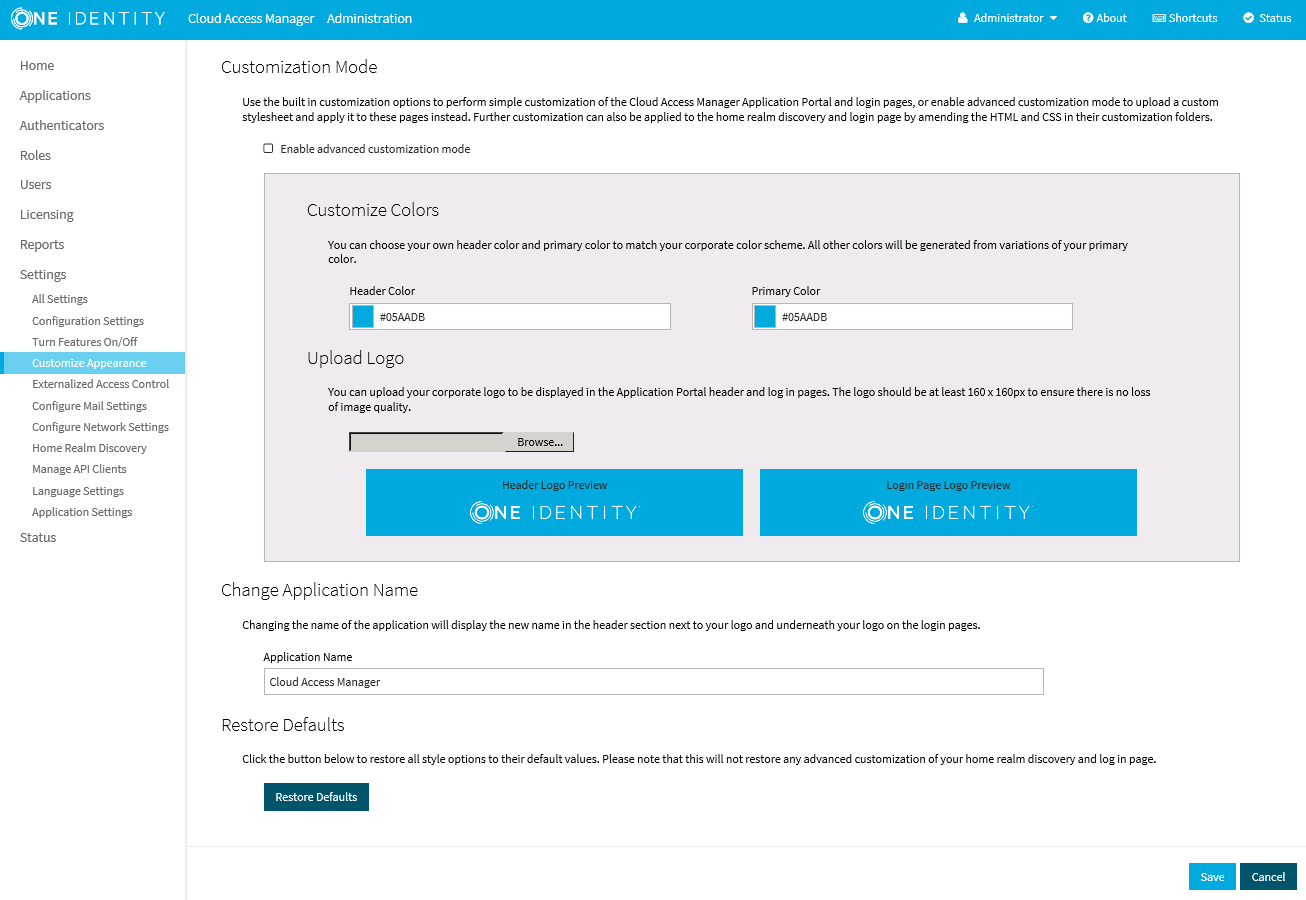Click the About question mark icon
Viewport: 1306px width, 900px height.
1088,18
